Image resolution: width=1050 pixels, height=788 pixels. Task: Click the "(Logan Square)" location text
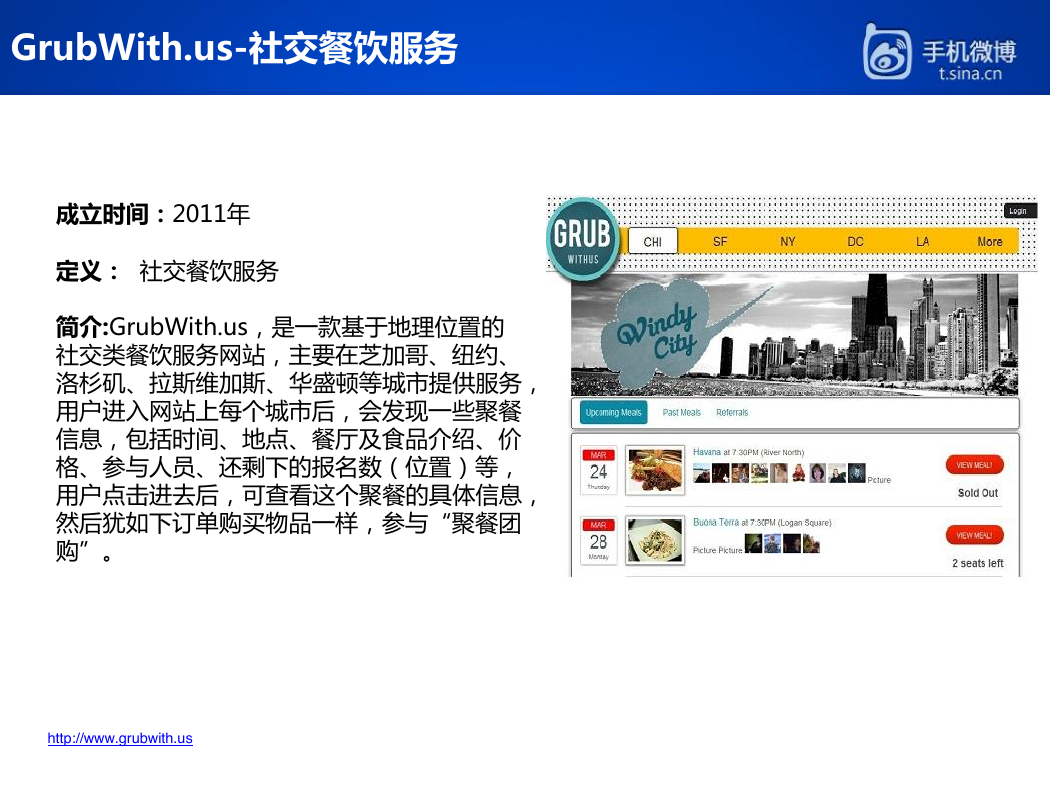pyautogui.click(x=804, y=523)
